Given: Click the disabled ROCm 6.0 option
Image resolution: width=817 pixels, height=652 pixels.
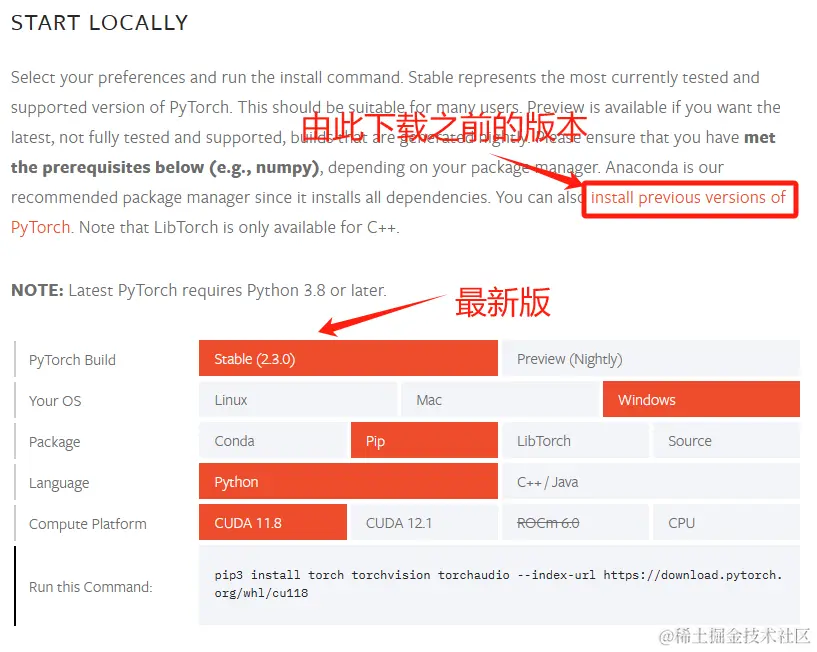Looking at the screenshot, I should click(575, 523).
